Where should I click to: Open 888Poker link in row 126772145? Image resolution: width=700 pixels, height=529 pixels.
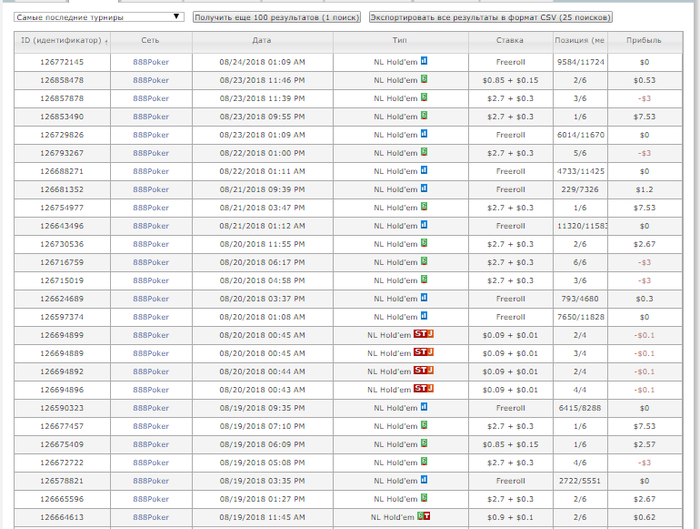(x=151, y=62)
